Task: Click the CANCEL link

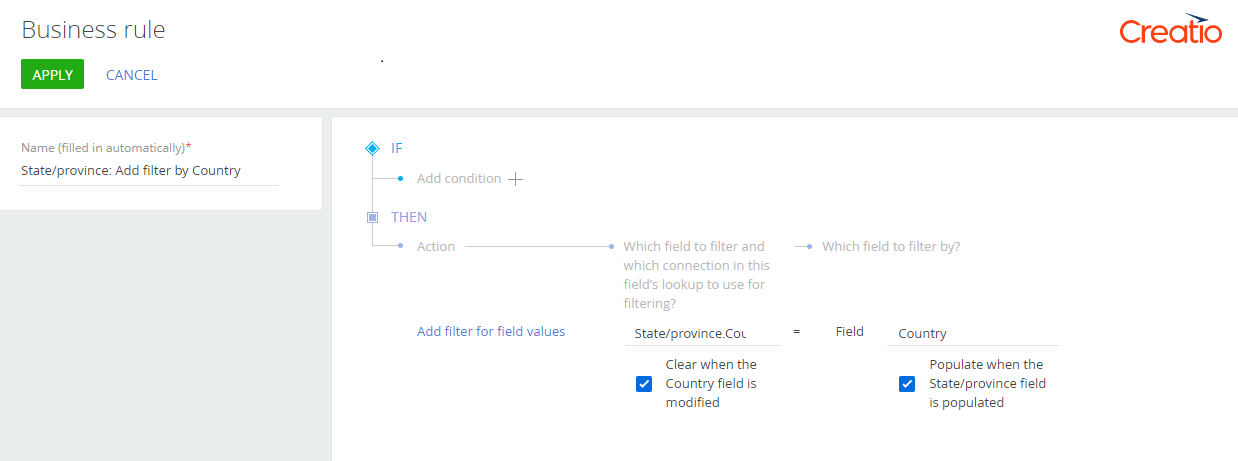Action: pos(132,75)
